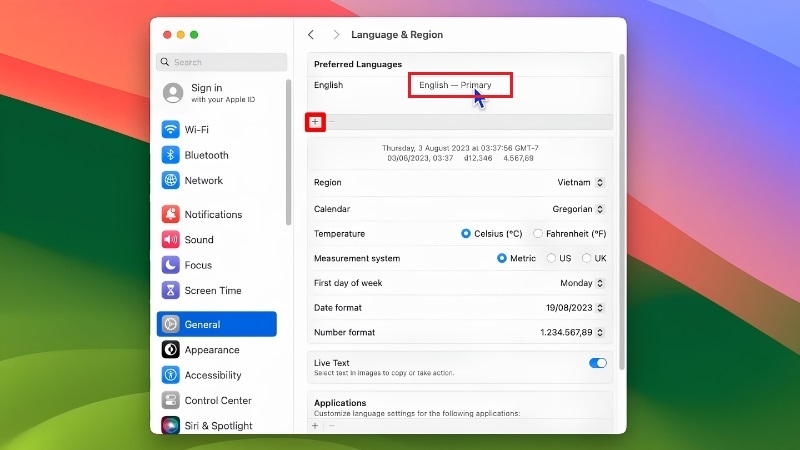Click the sidebar vertical scrollbar
The height and width of the screenshot is (450, 800).
pyautogui.click(x=288, y=152)
